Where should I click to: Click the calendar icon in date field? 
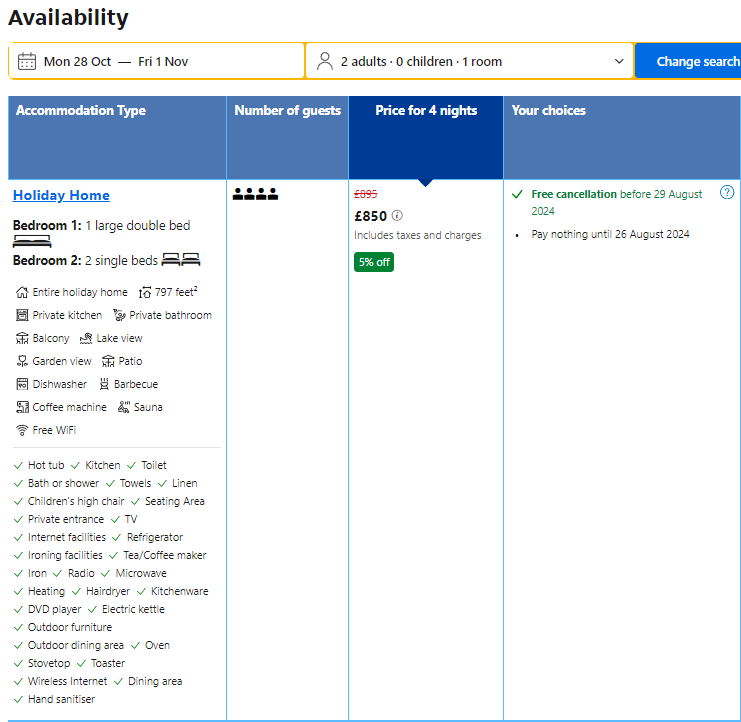tap(27, 61)
